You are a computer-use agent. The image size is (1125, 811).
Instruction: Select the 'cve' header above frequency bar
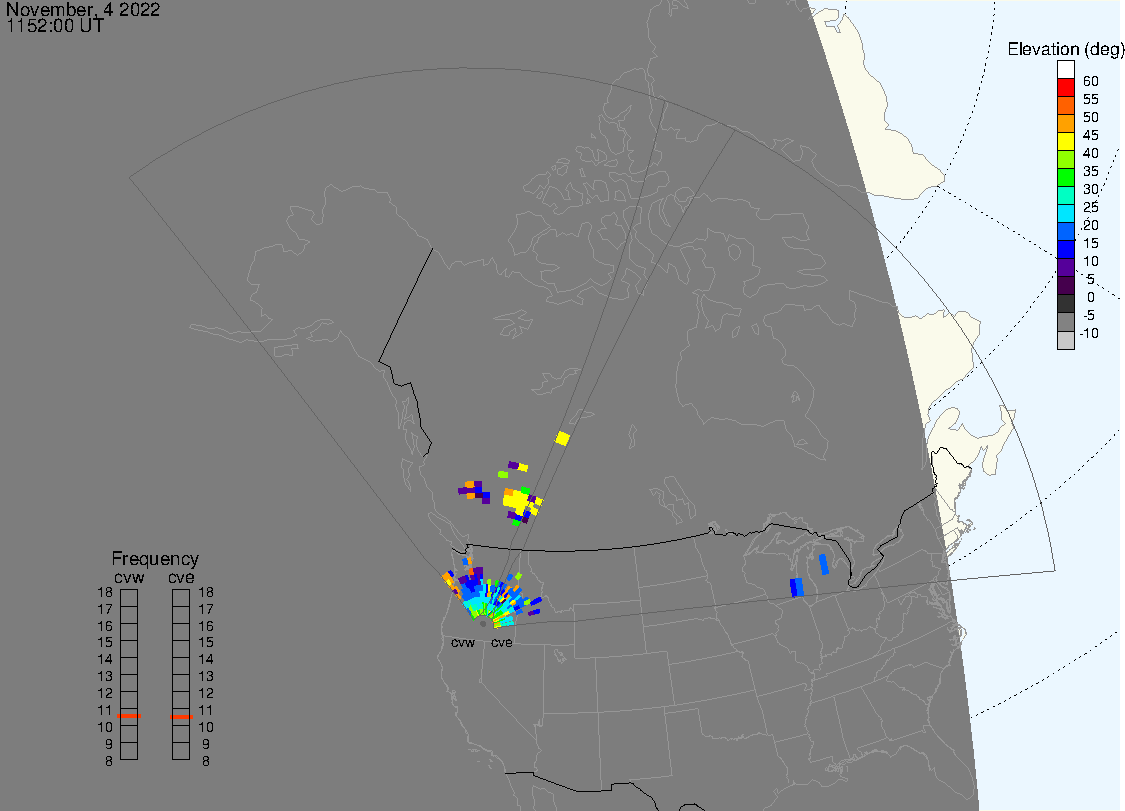tap(182, 578)
